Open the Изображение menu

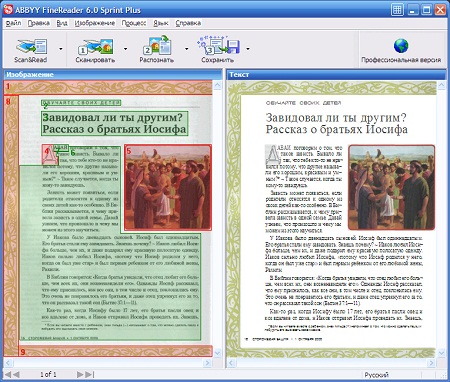[95, 23]
